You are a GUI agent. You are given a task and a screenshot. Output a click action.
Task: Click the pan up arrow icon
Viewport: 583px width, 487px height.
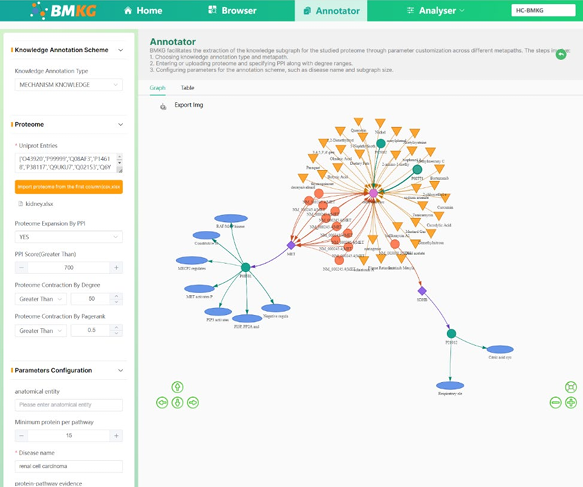click(x=177, y=387)
